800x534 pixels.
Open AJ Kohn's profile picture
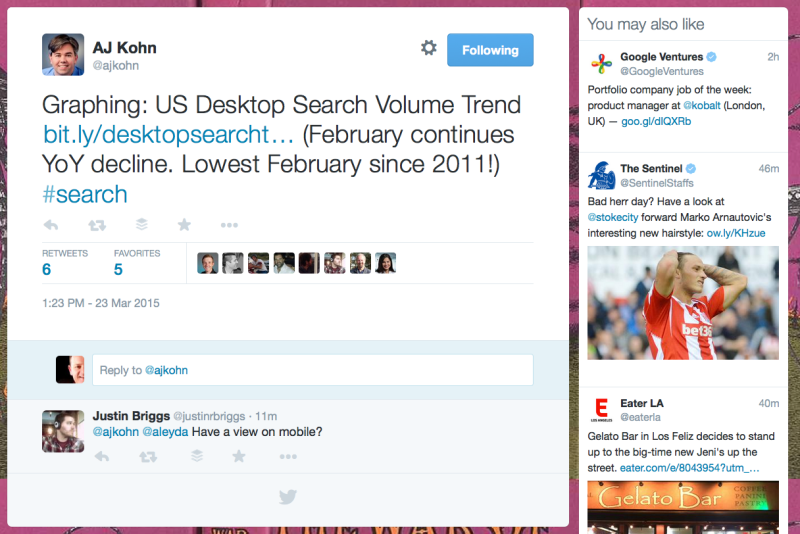63,55
